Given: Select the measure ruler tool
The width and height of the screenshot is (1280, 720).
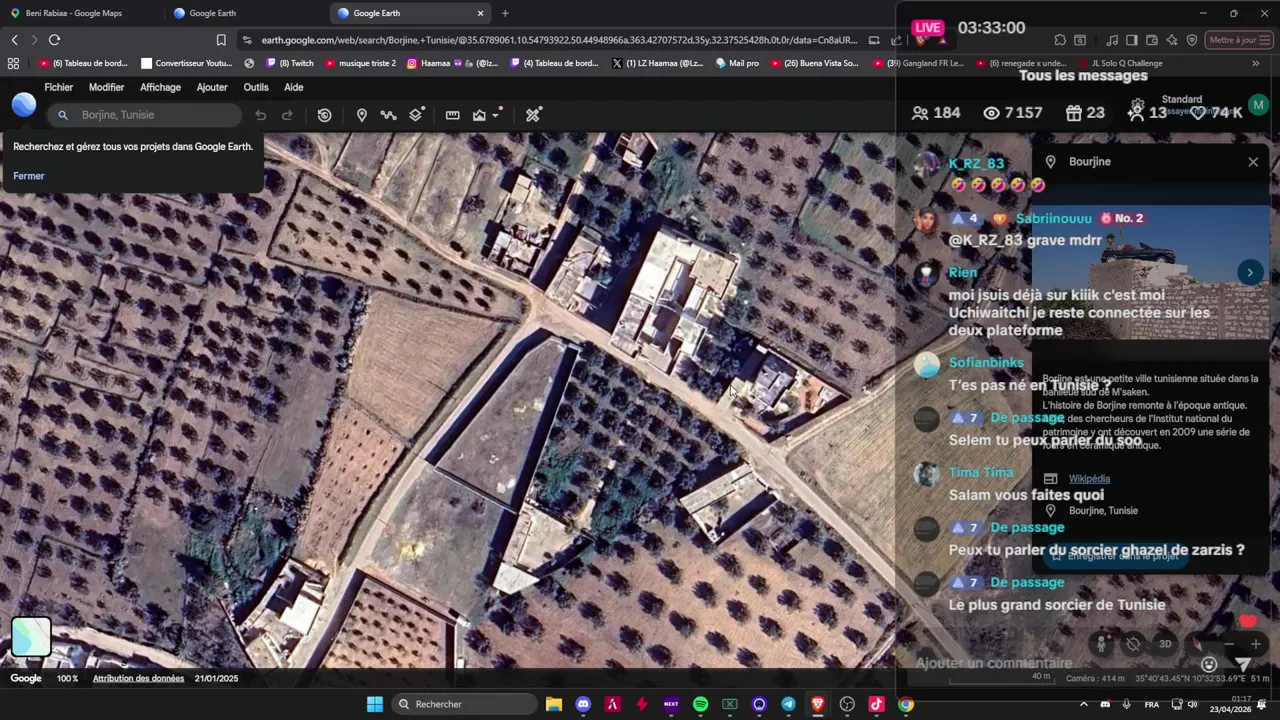Looking at the screenshot, I should (452, 115).
